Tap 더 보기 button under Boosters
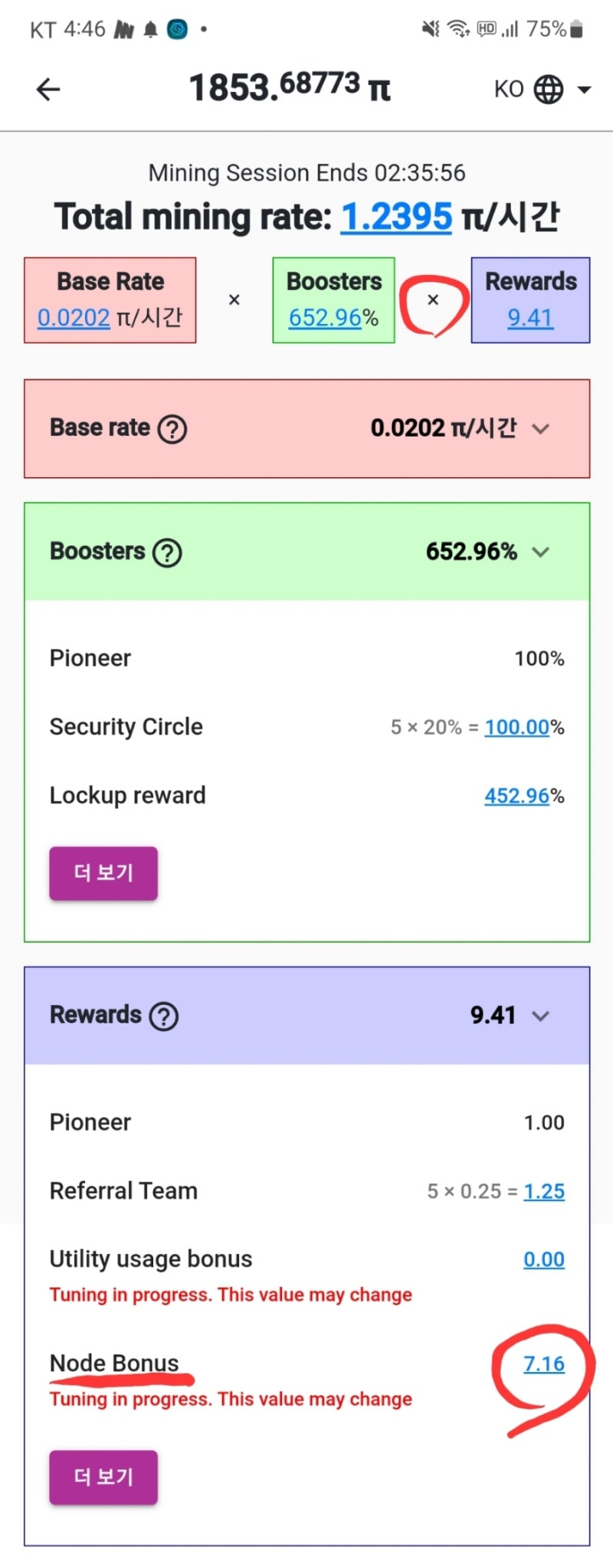Screen dimensions: 613x1568 click(103, 873)
